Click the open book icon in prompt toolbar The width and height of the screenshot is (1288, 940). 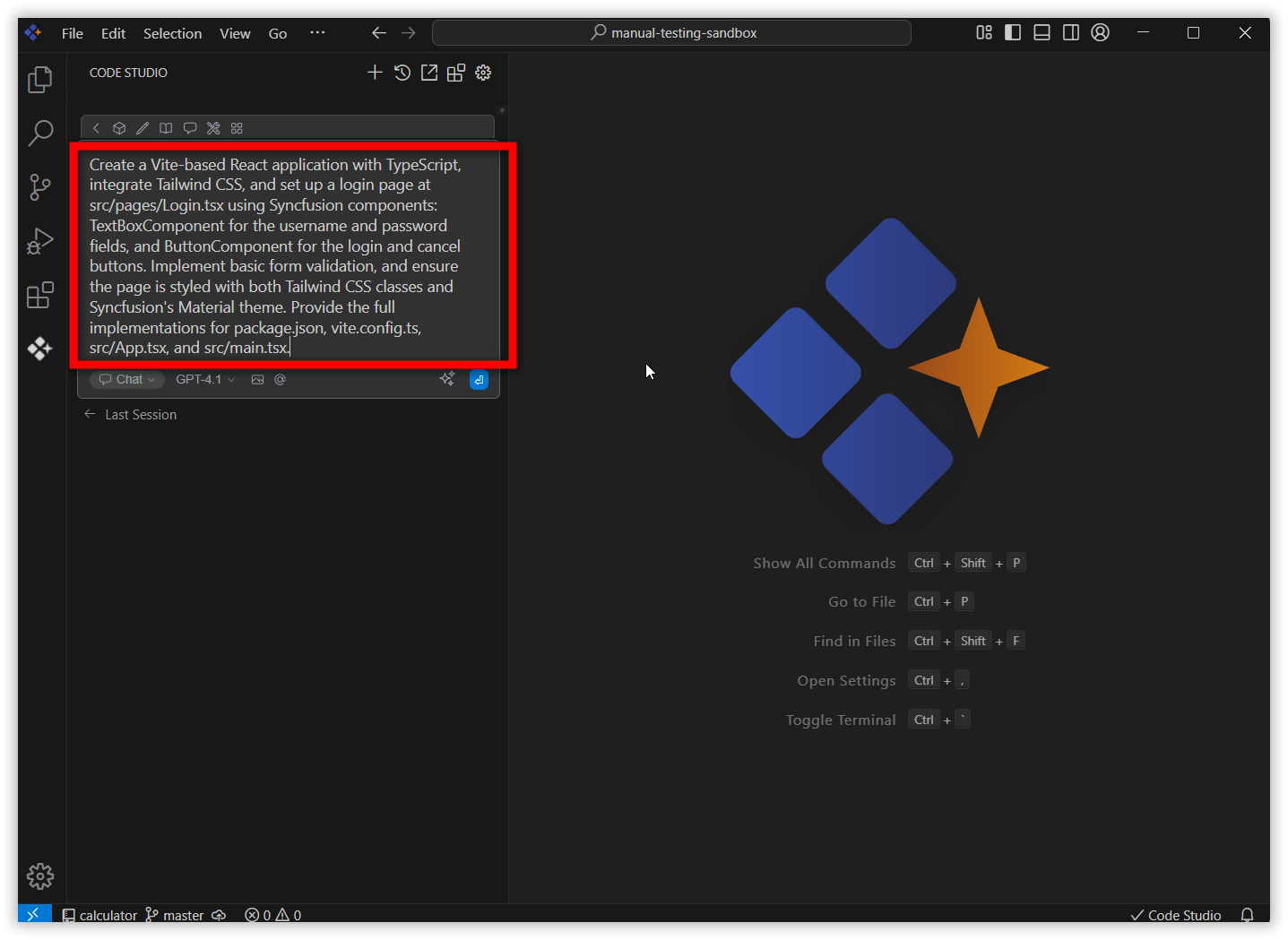click(166, 128)
